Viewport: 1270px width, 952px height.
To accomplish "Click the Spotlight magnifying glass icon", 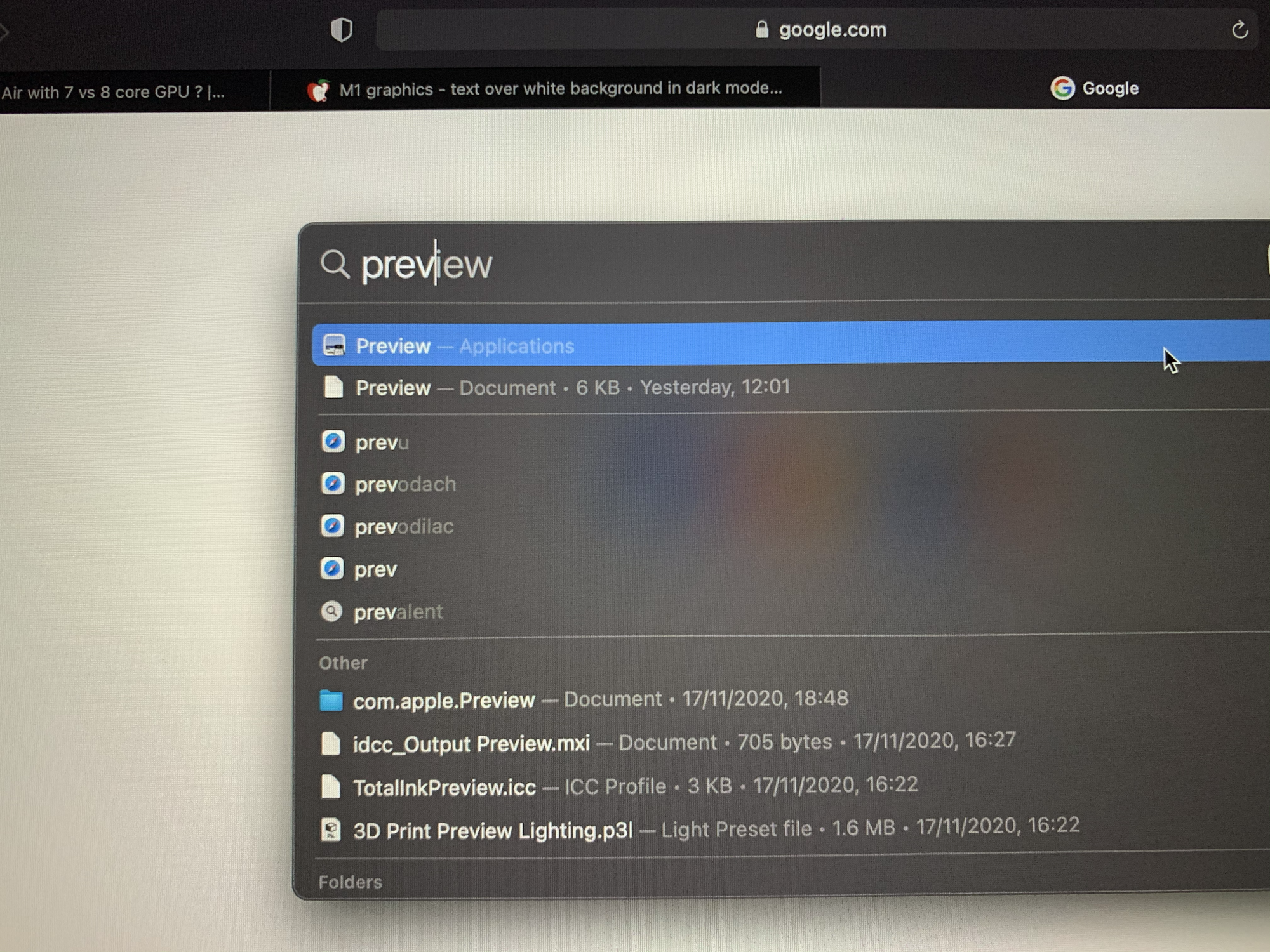I will 335,263.
